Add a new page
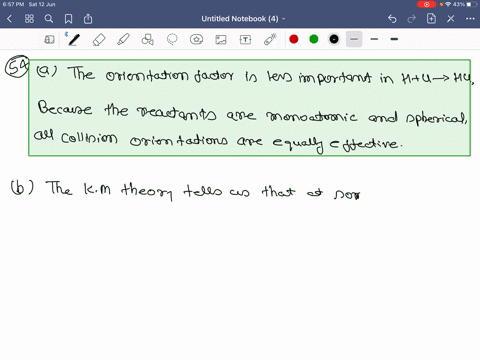The image size is (480, 360). point(431,19)
